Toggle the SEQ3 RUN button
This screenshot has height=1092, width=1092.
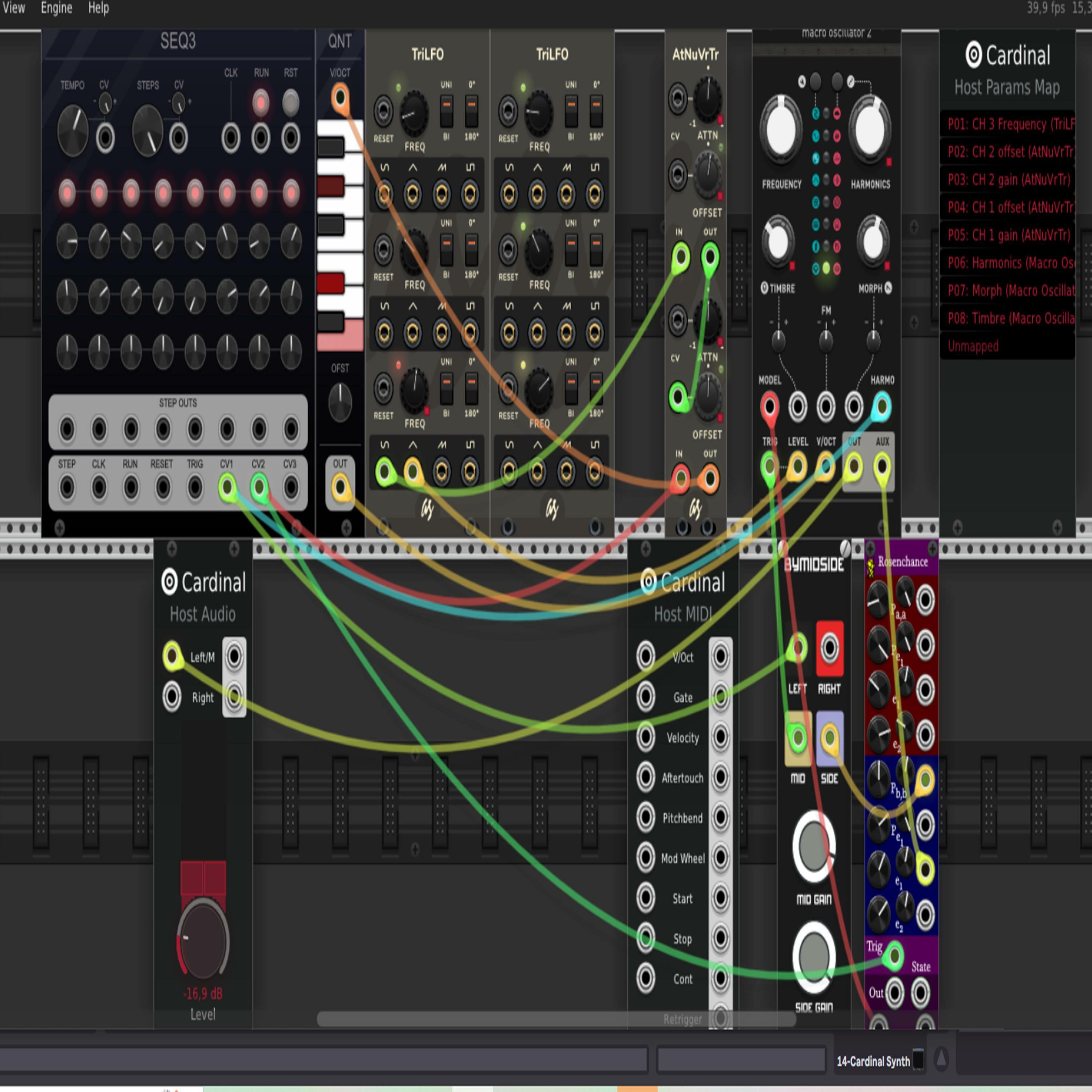[x=261, y=103]
